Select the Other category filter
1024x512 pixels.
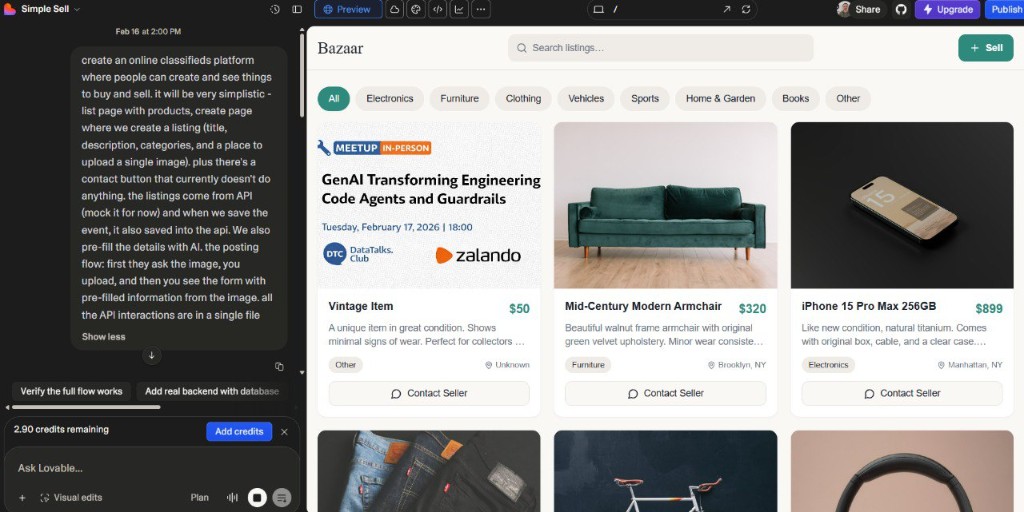pos(848,99)
